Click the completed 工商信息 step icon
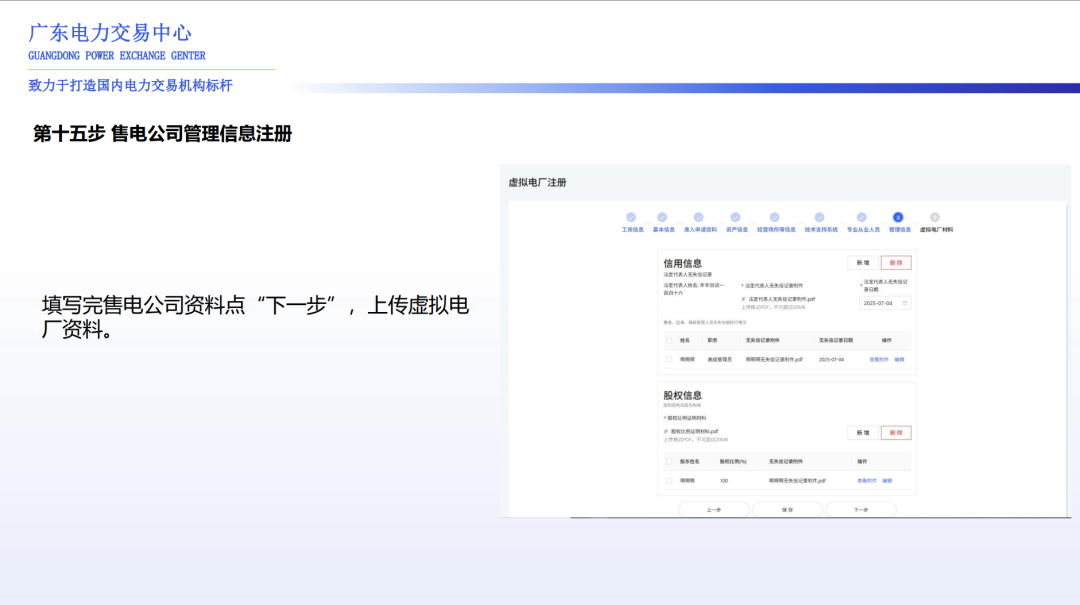 pos(631,216)
